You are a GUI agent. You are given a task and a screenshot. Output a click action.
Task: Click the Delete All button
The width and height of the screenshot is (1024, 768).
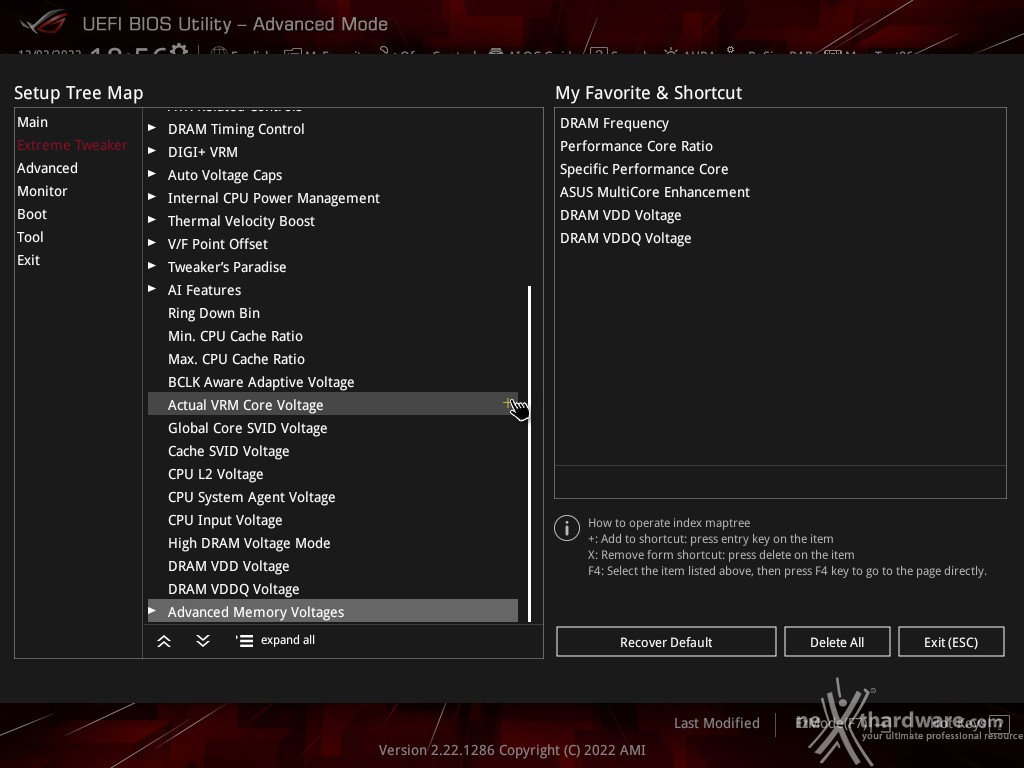[837, 642]
